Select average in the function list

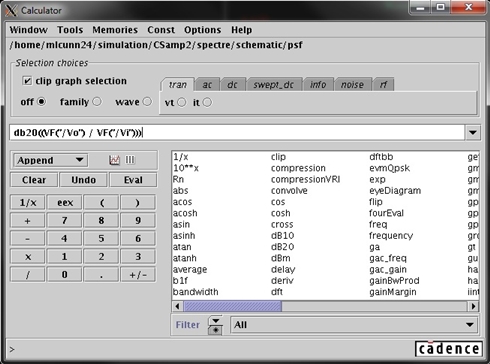190,269
